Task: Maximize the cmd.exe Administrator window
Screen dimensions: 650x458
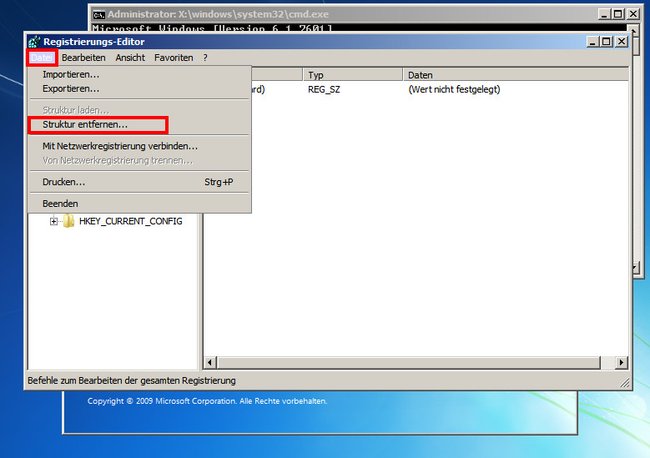Action: pyautogui.click(x=618, y=14)
